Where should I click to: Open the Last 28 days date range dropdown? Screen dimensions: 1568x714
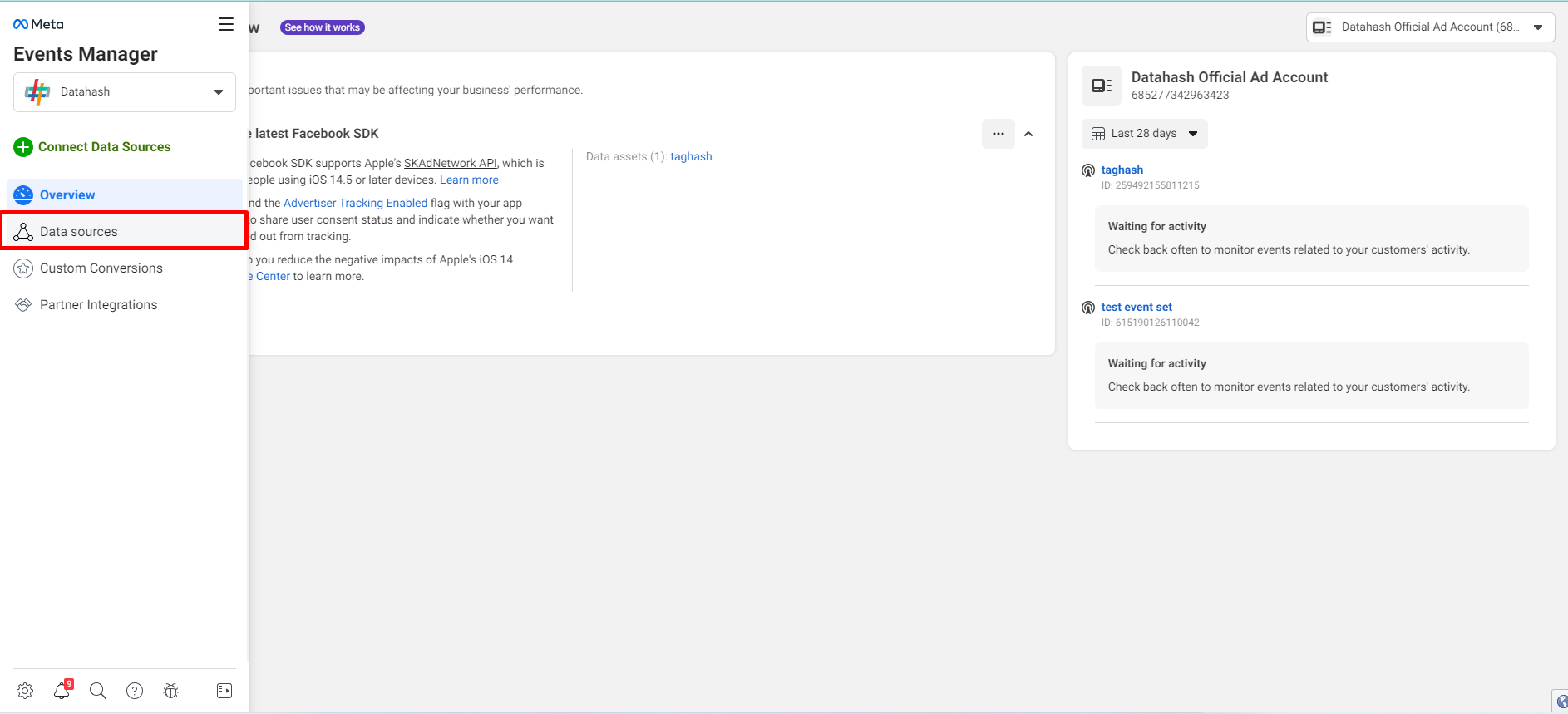point(1144,134)
